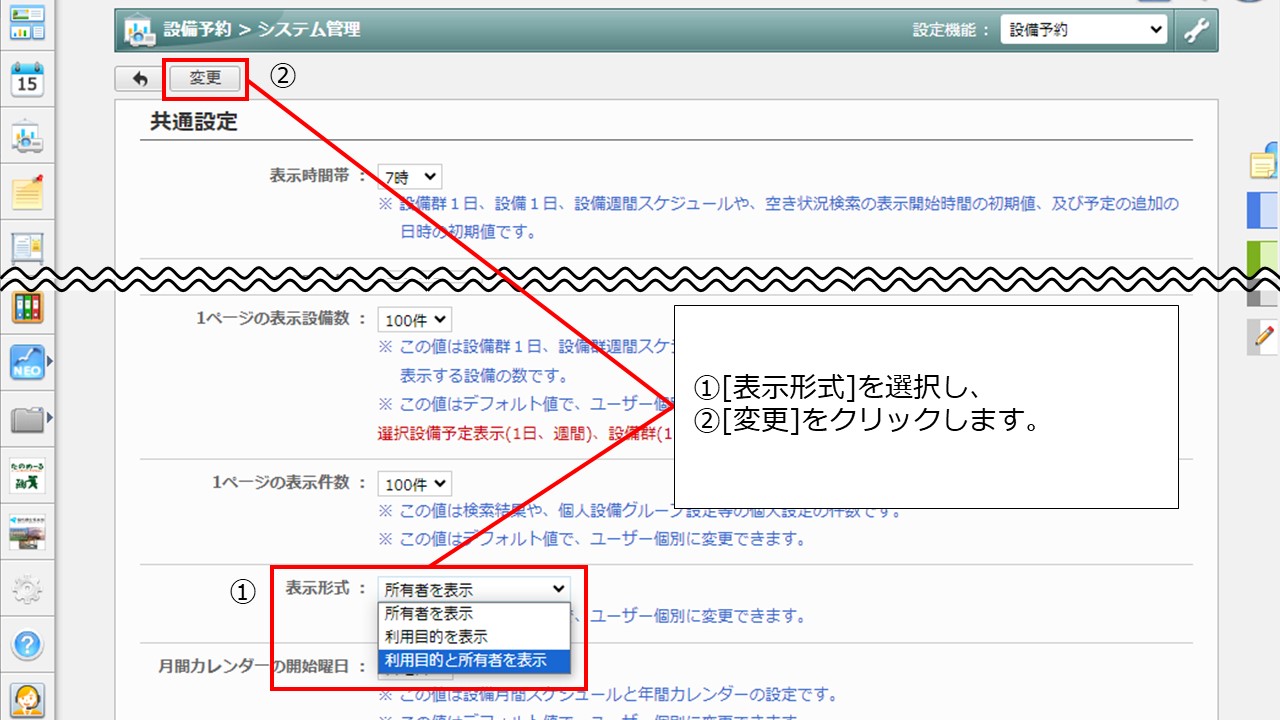Viewport: 1280px width, 720px height.
Task: Click the 変更 button
Action: coord(205,78)
